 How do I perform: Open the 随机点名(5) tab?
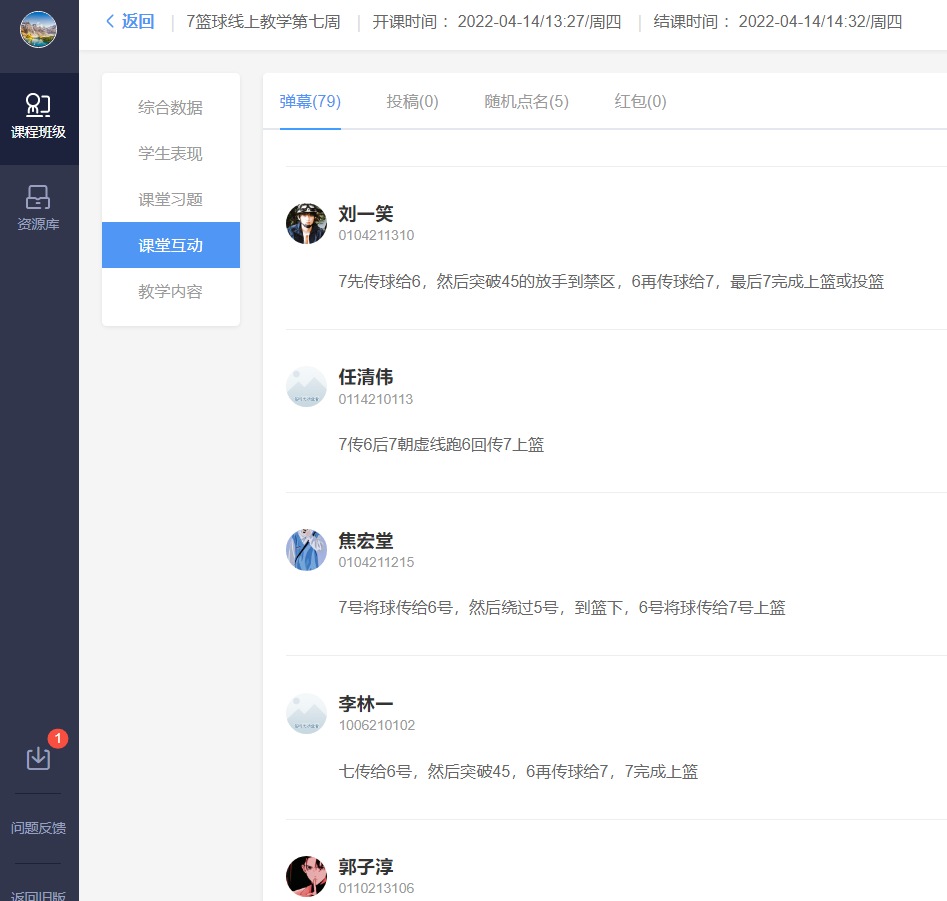(x=526, y=101)
